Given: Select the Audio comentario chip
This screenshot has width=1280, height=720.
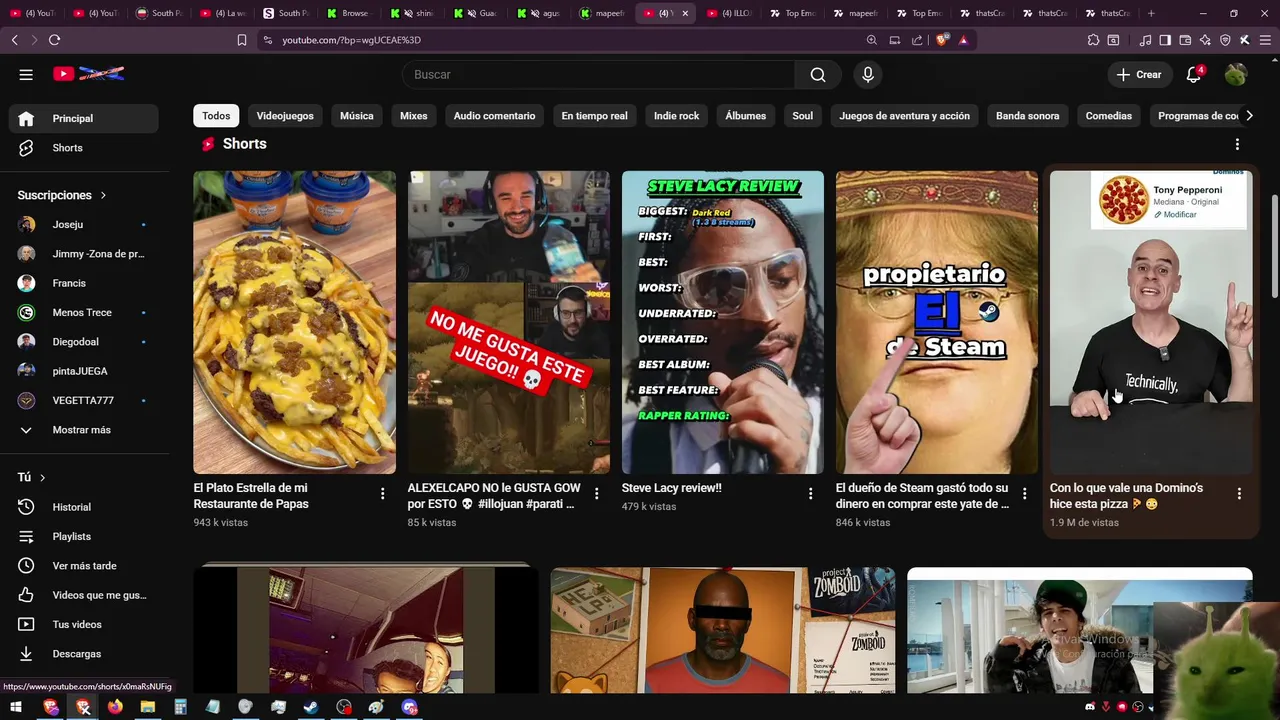Looking at the screenshot, I should pos(494,116).
